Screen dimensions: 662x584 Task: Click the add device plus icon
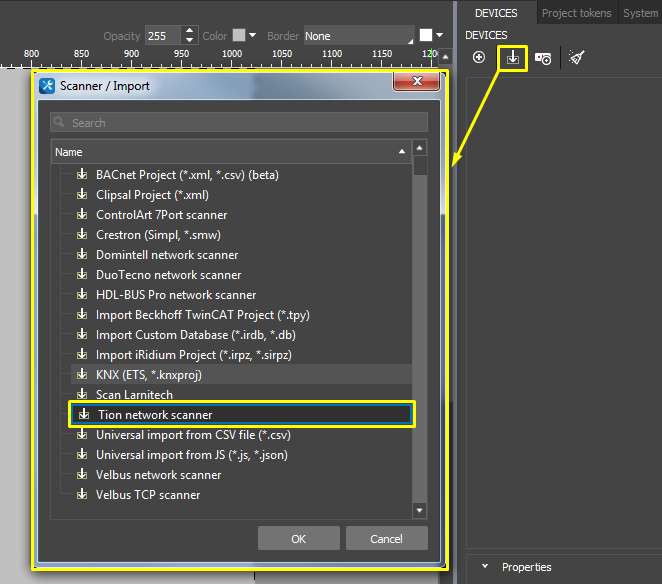point(479,58)
